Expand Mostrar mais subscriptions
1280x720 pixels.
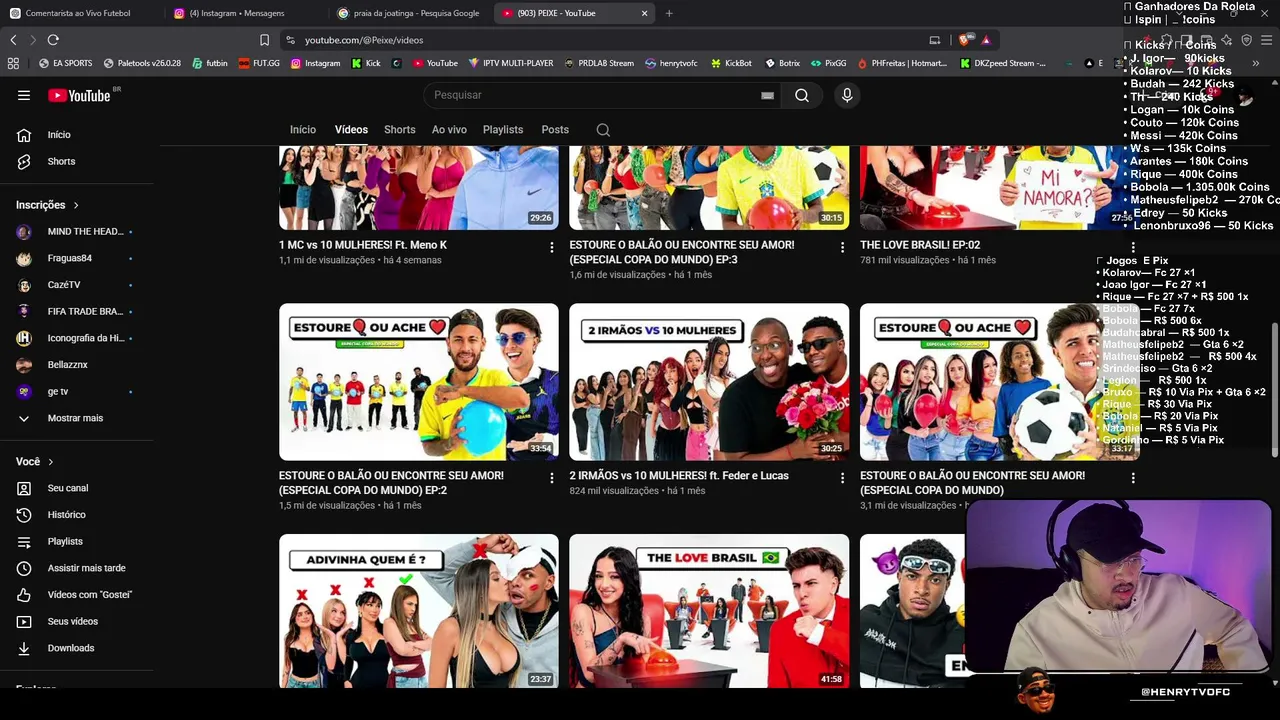point(77,418)
